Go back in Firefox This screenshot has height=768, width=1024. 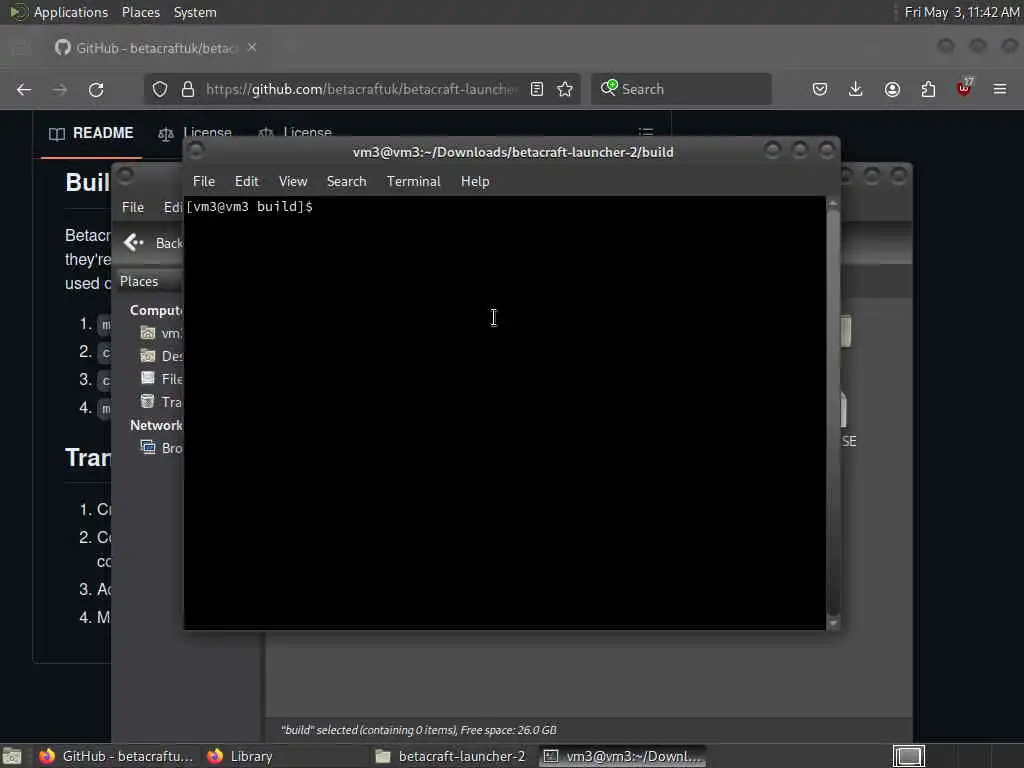click(x=24, y=89)
